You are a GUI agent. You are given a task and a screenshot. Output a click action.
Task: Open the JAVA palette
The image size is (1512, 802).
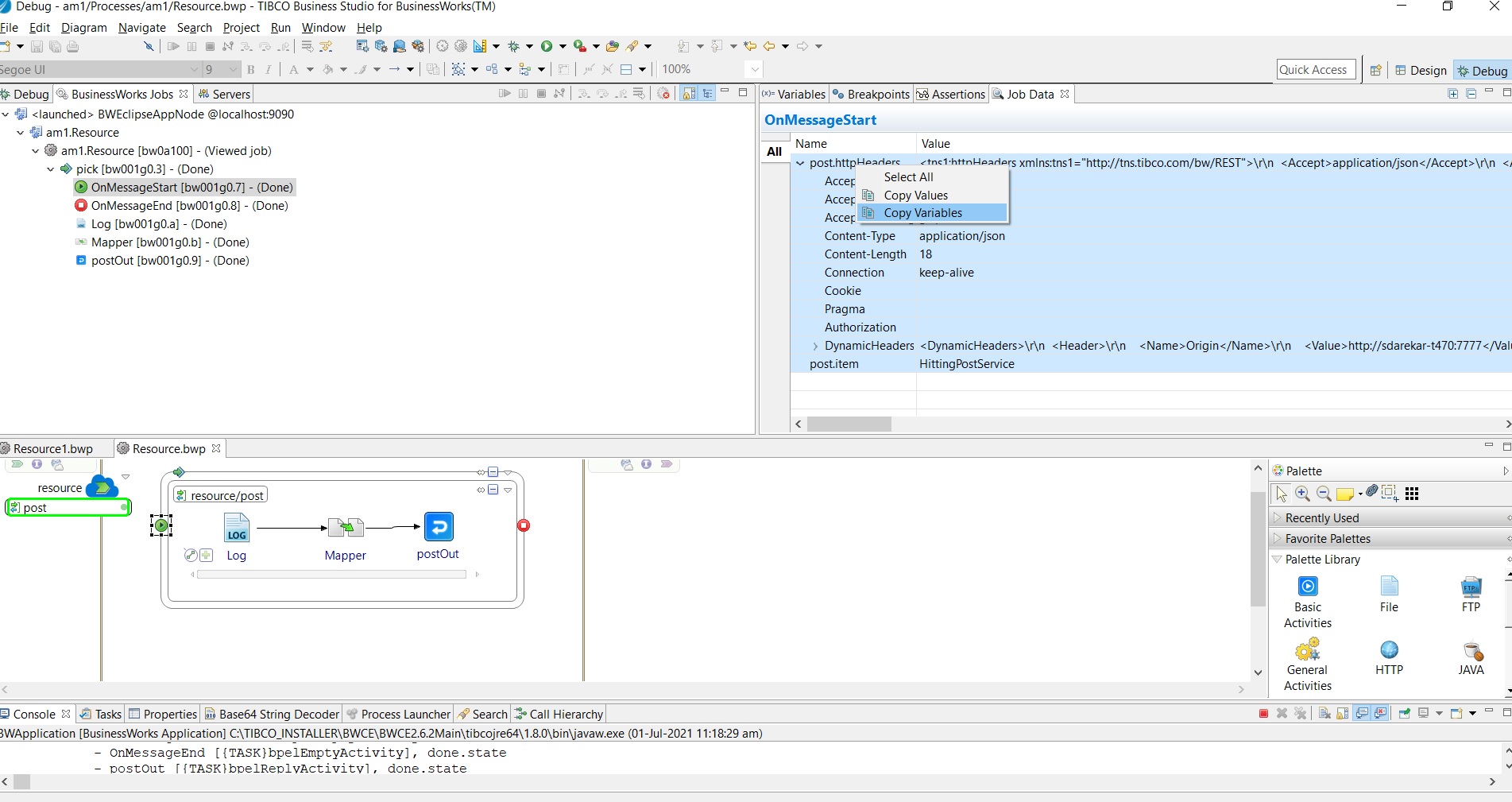(x=1471, y=658)
